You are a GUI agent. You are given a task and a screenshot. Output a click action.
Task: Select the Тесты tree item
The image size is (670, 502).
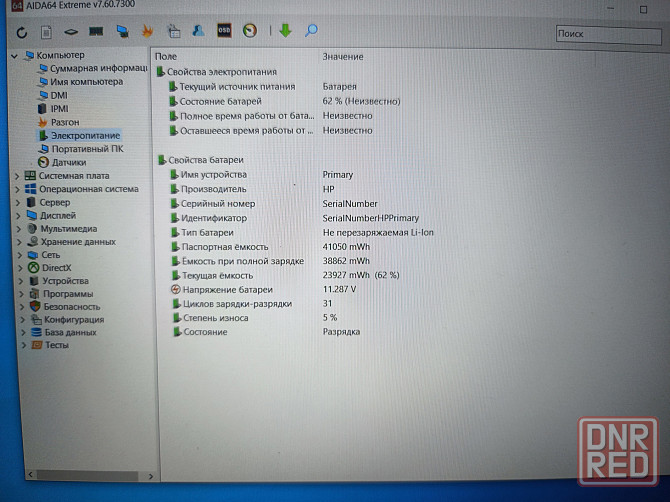(x=50, y=345)
